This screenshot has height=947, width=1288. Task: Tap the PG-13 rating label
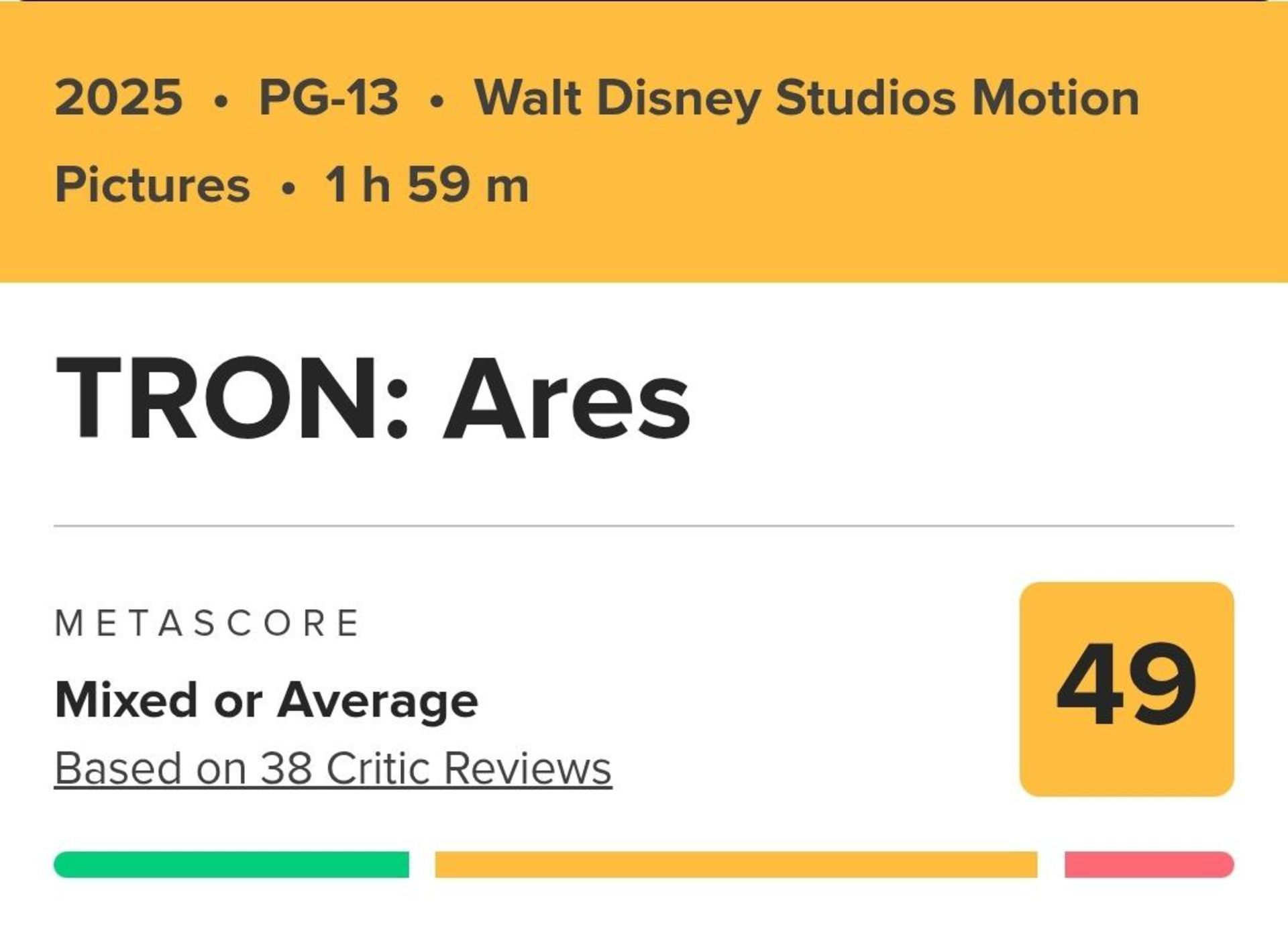click(329, 98)
